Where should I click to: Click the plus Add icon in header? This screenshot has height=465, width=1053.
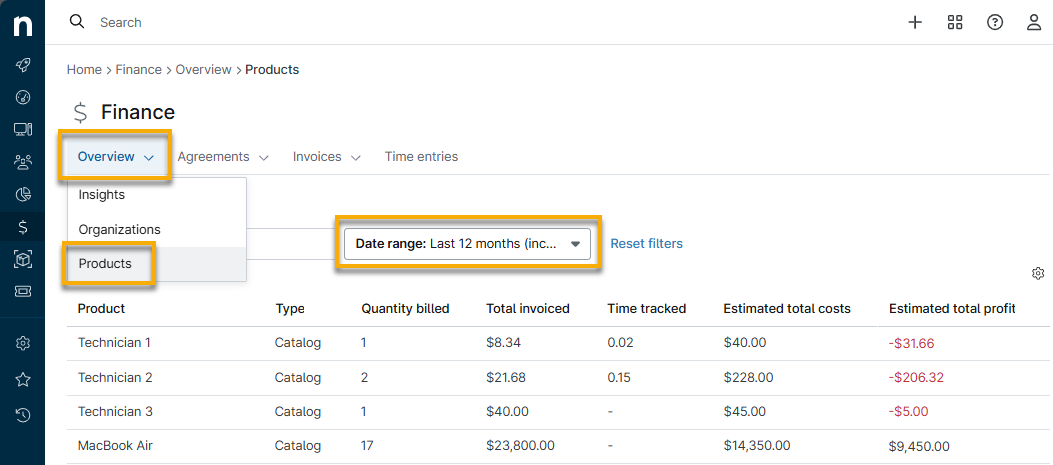coord(915,22)
